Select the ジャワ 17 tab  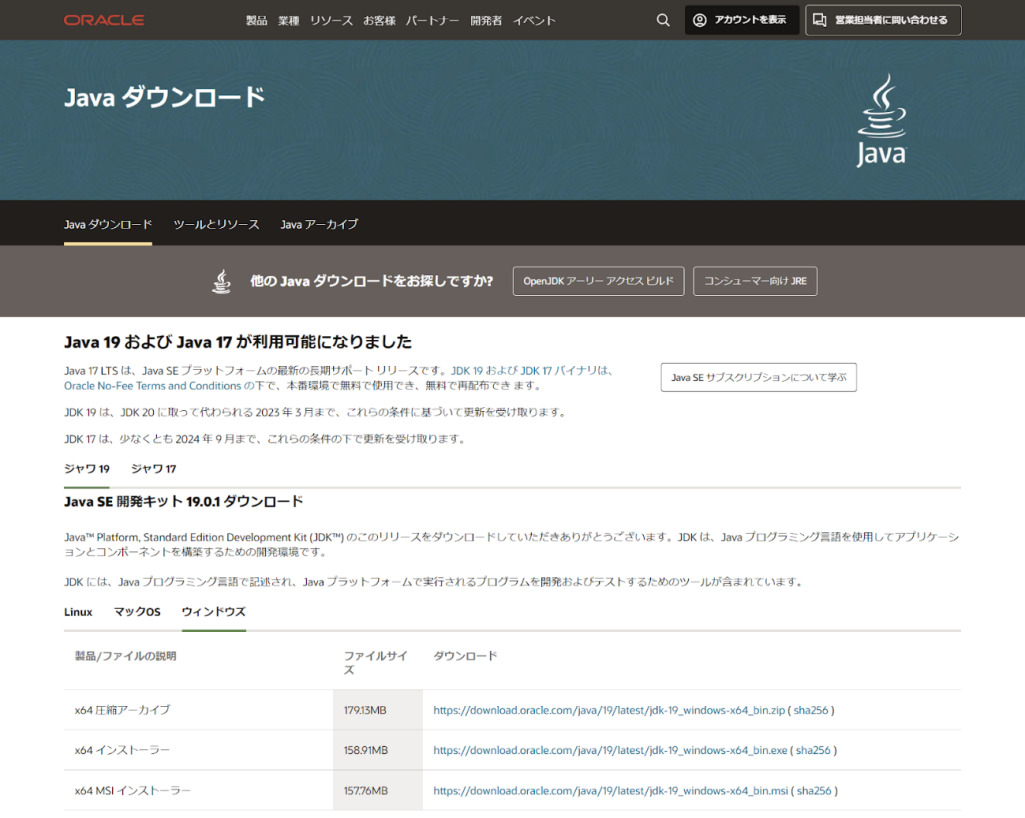tap(154, 469)
